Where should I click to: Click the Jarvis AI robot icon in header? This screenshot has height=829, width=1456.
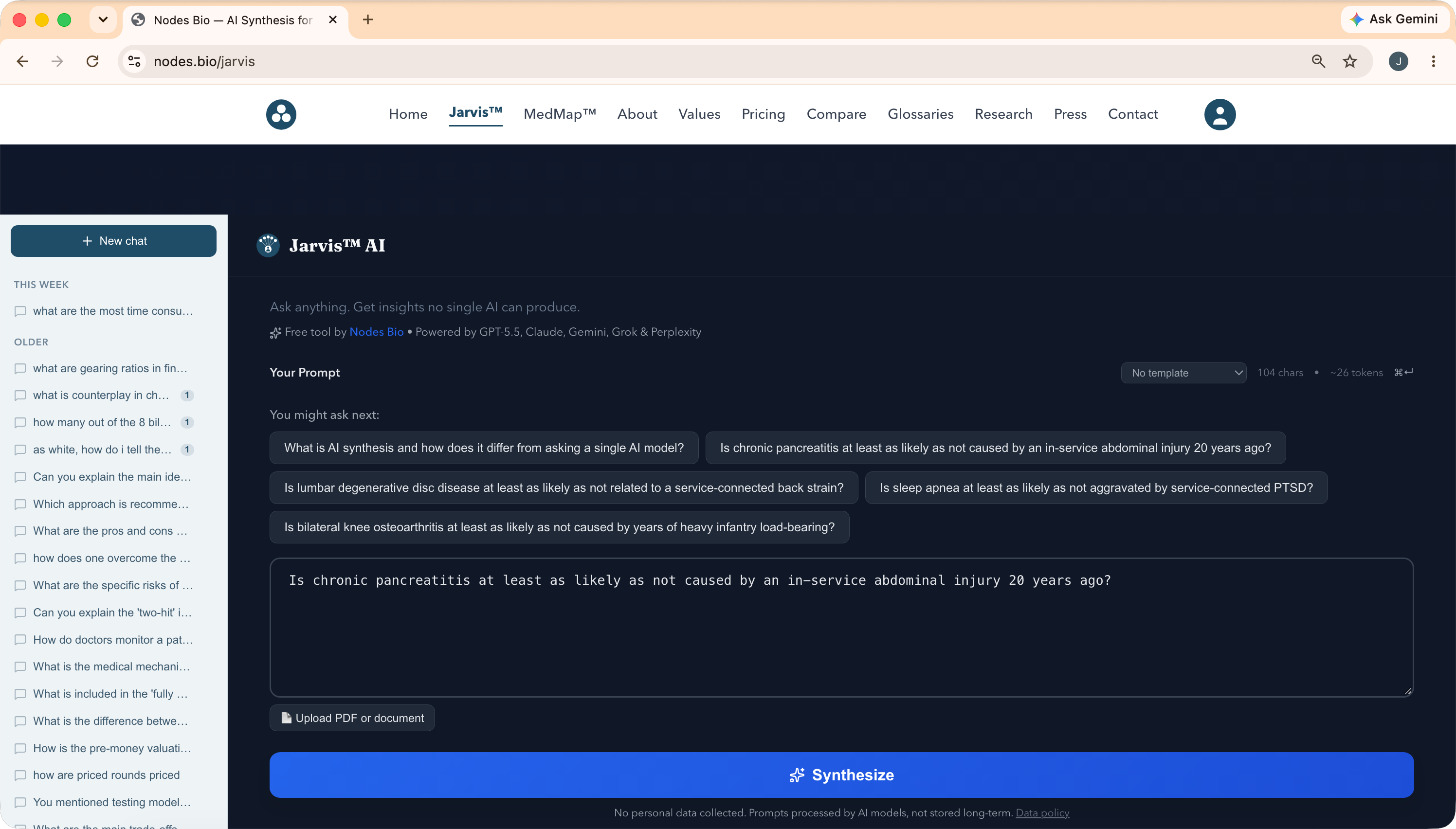(x=268, y=245)
